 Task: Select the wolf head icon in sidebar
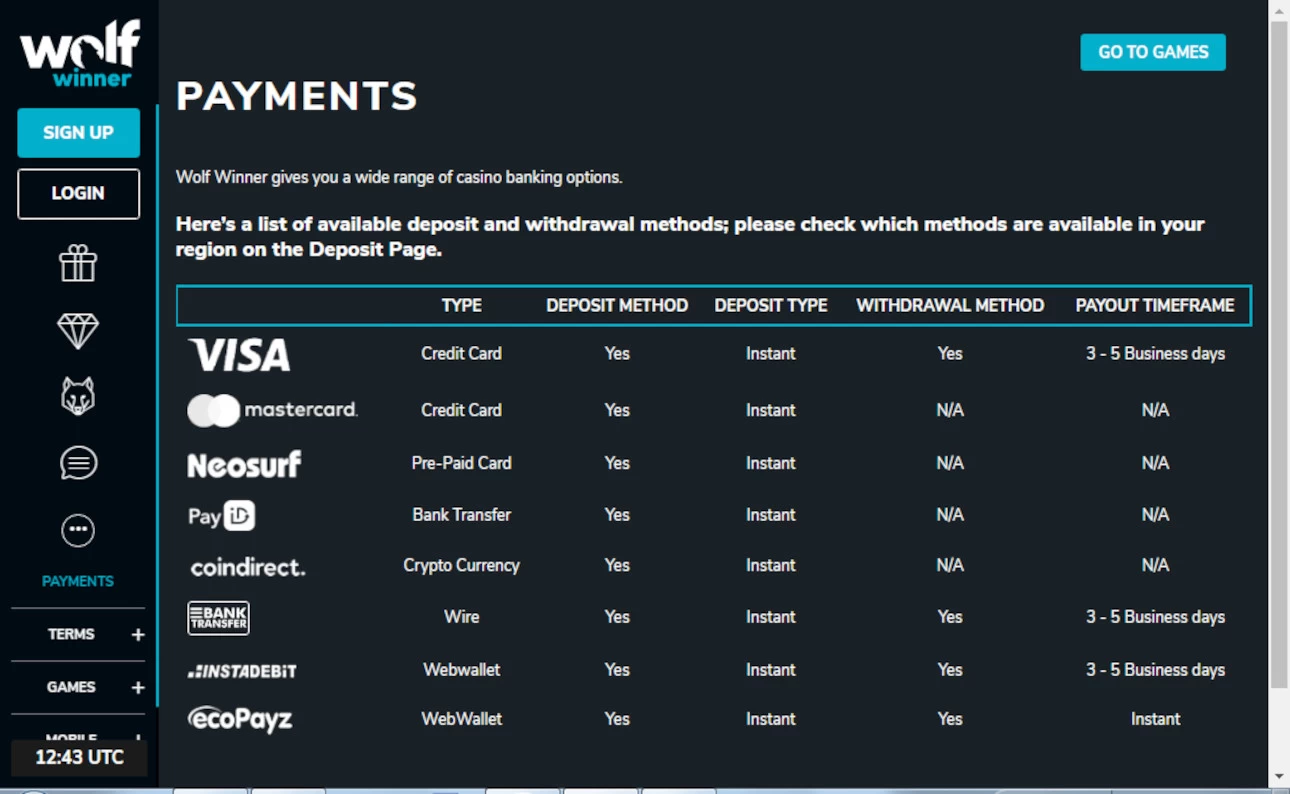[78, 397]
